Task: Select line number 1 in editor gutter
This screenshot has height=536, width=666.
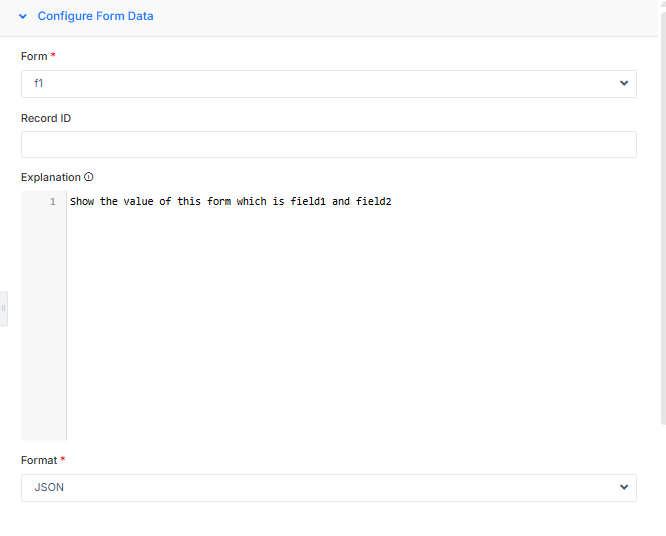Action: (x=52, y=202)
